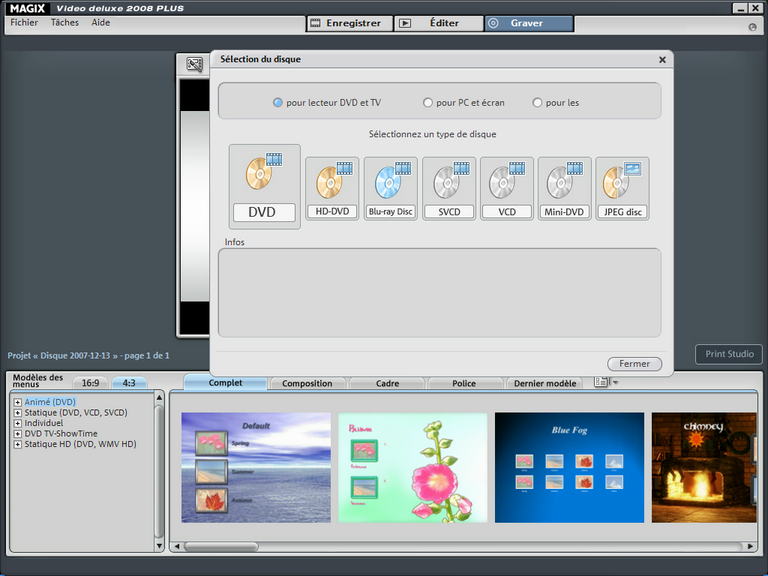
Task: Expand the DVD TV-ShowTime node
Action: pyautogui.click(x=18, y=434)
